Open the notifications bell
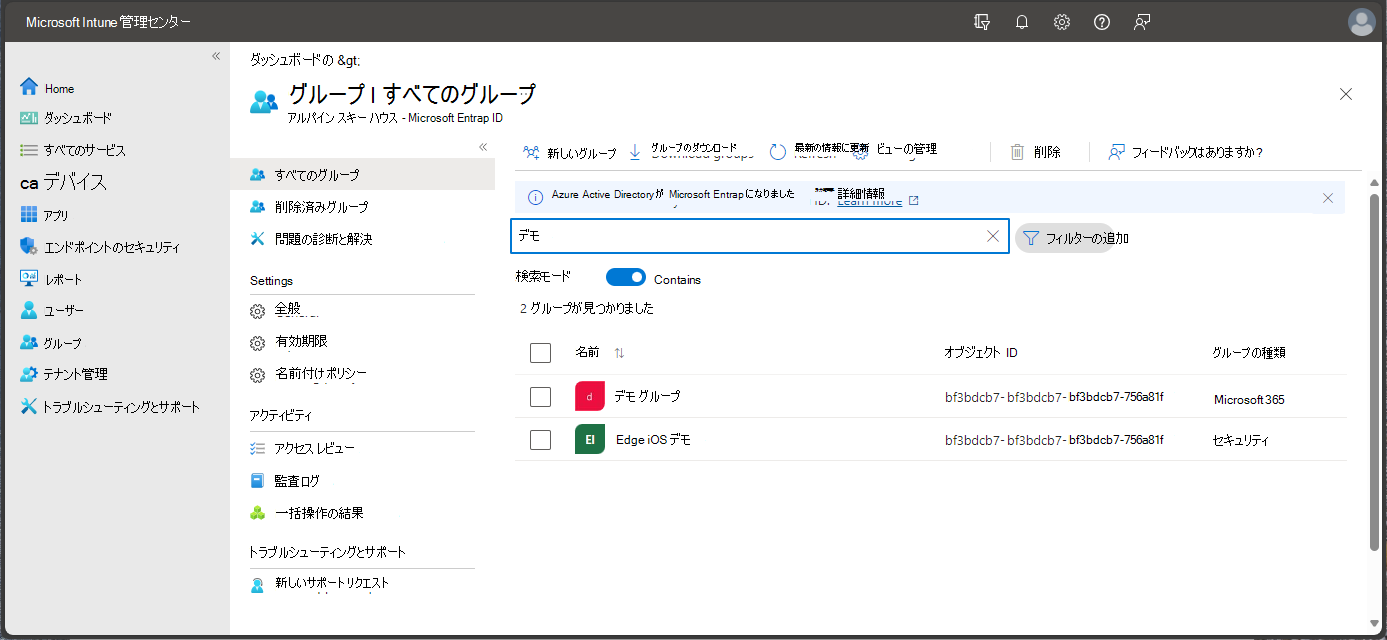Image resolution: width=1387 pixels, height=640 pixels. point(1022,22)
